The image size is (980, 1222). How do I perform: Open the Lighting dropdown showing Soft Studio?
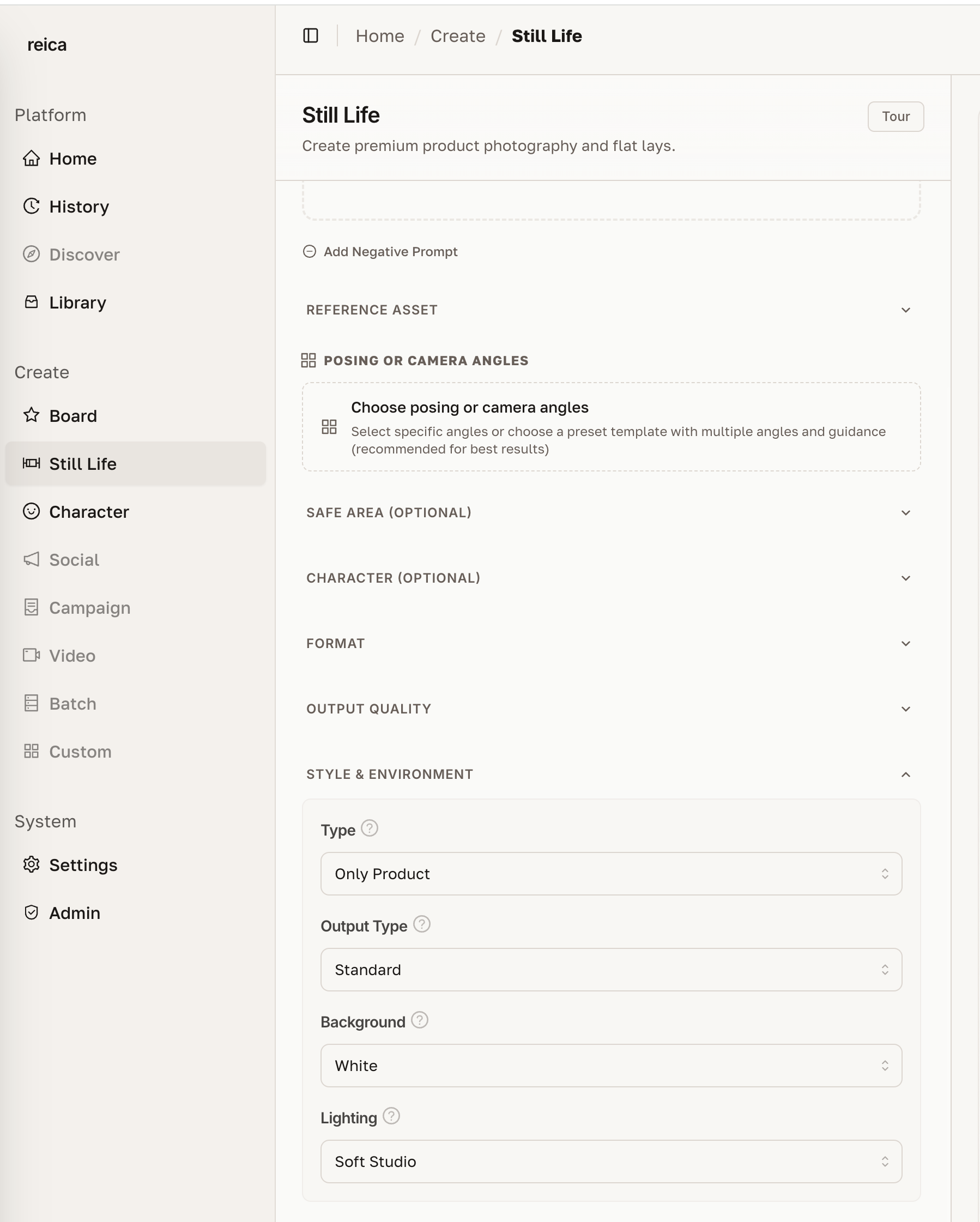click(611, 1161)
